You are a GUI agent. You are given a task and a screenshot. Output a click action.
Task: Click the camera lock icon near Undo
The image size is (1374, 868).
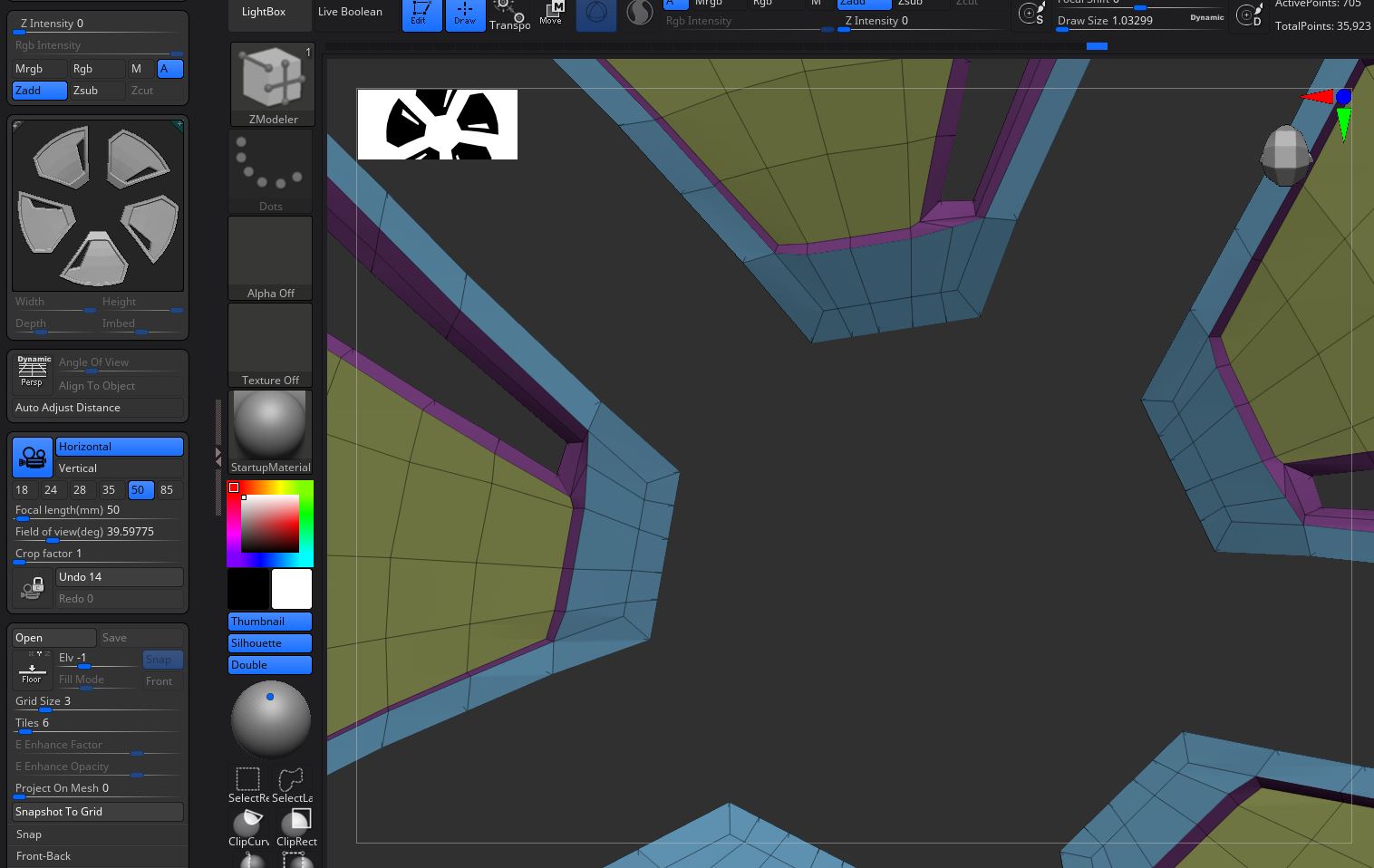33,588
